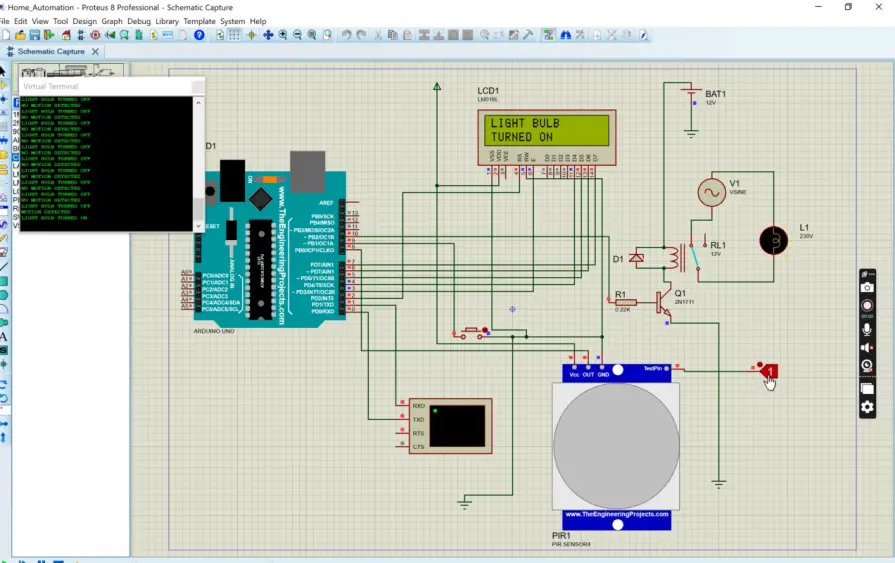This screenshot has height=563, width=895.
Task: Toggle the recorder overlay speaker audio icon
Action: 867,348
